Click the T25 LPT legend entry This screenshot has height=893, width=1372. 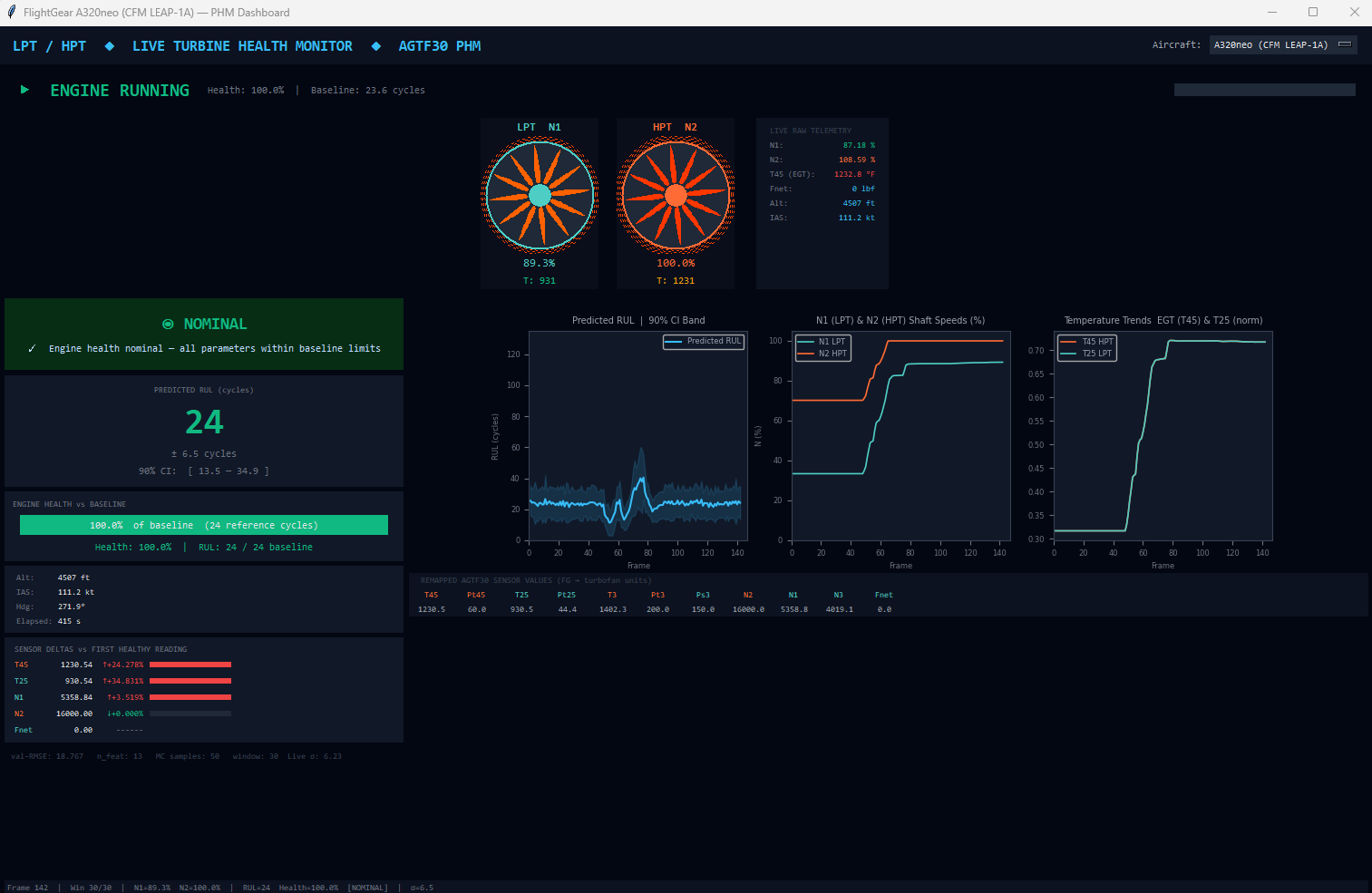pyautogui.click(x=1086, y=354)
